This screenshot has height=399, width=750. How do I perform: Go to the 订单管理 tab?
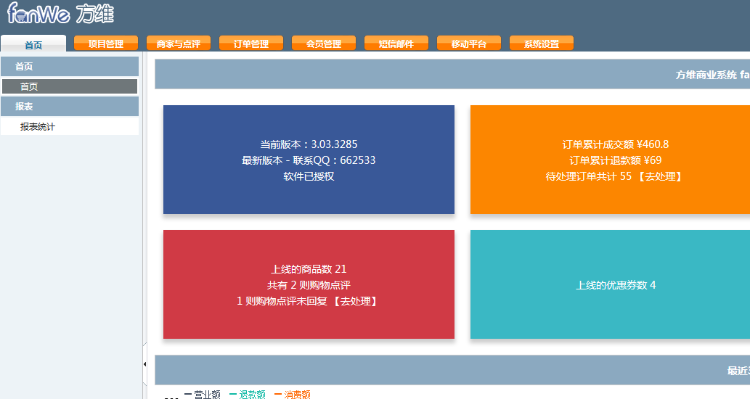251,44
